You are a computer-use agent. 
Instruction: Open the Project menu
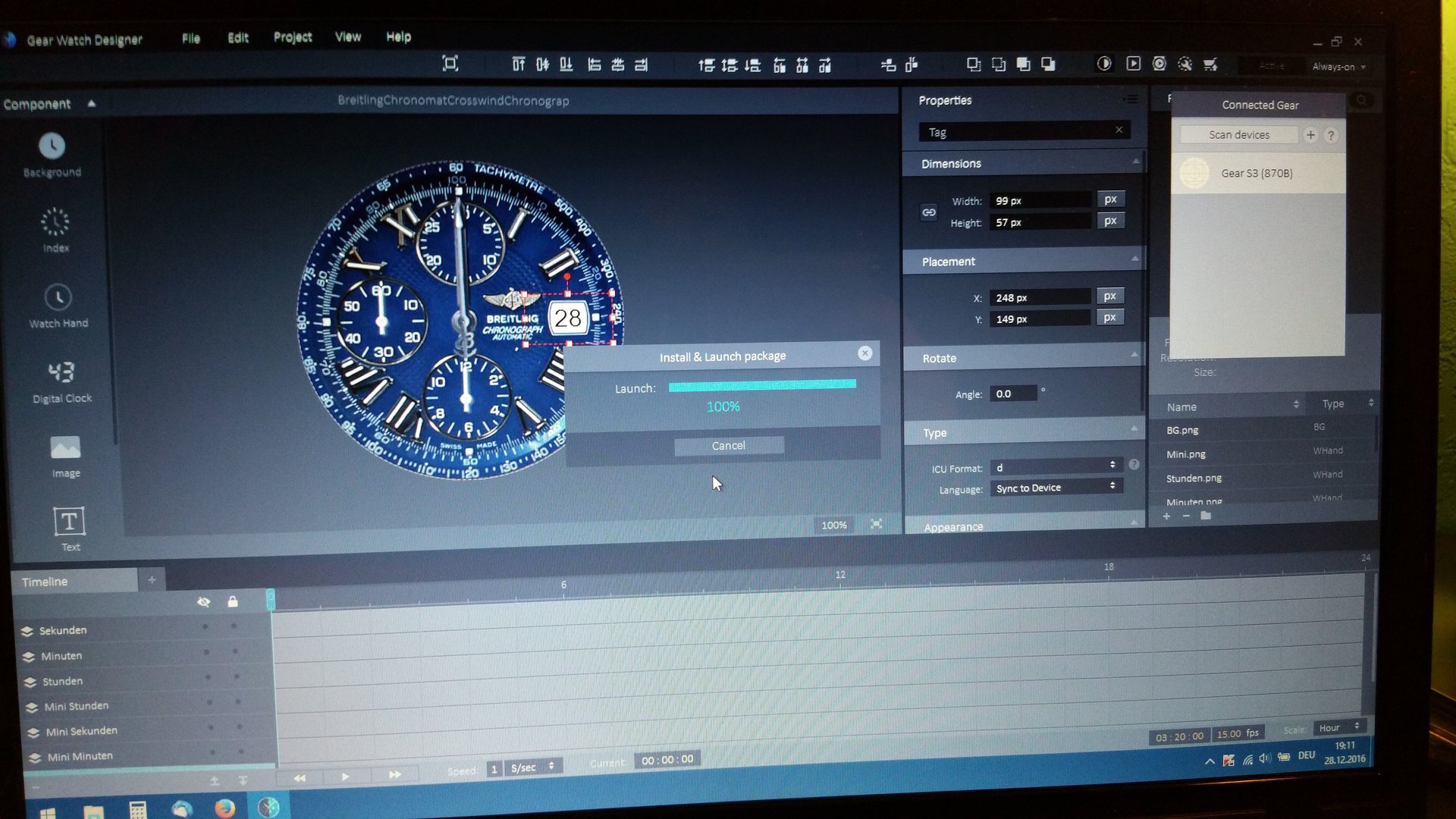point(293,36)
